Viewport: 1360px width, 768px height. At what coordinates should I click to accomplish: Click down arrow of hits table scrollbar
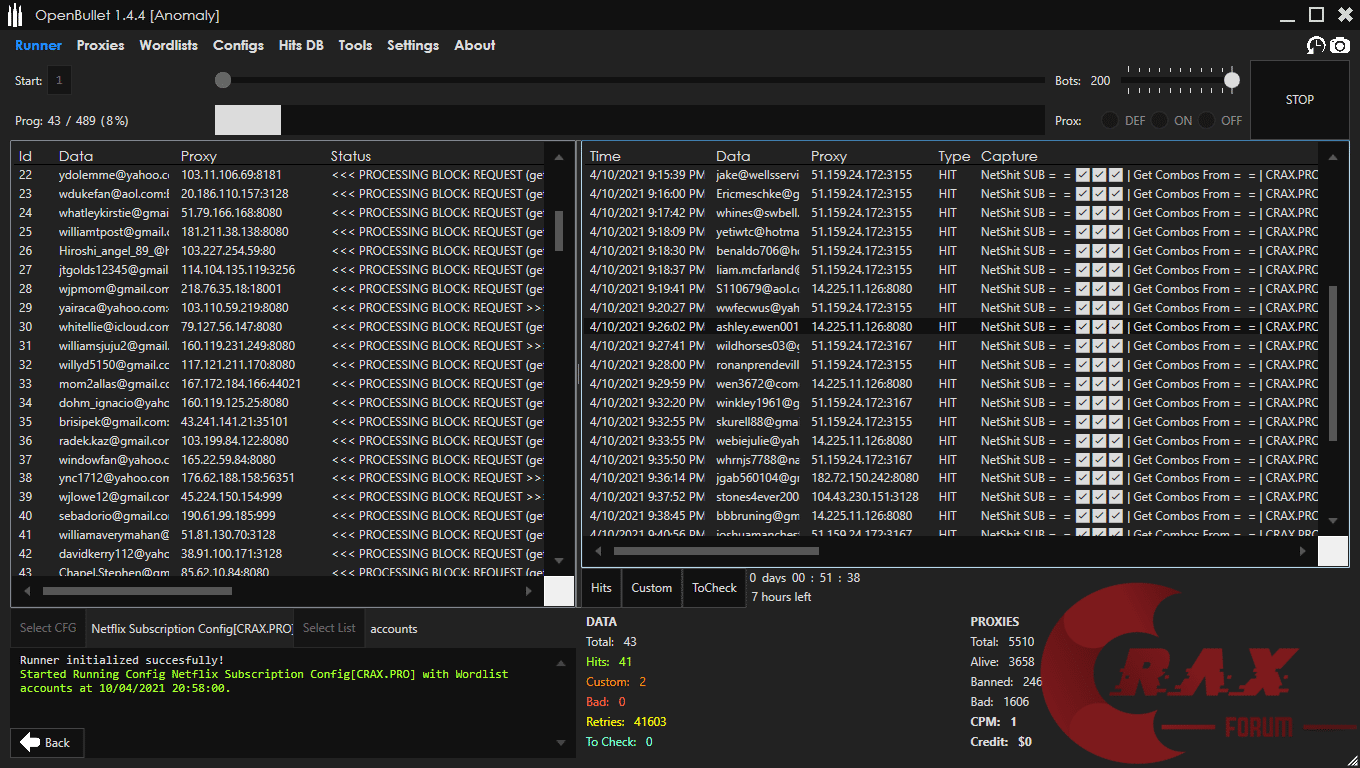[1332, 521]
